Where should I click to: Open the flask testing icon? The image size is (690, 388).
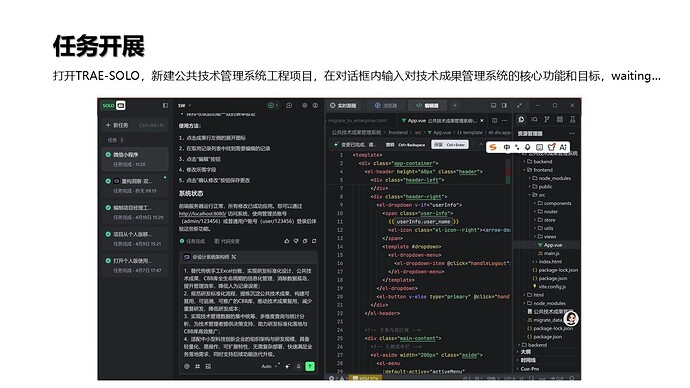coord(573,119)
